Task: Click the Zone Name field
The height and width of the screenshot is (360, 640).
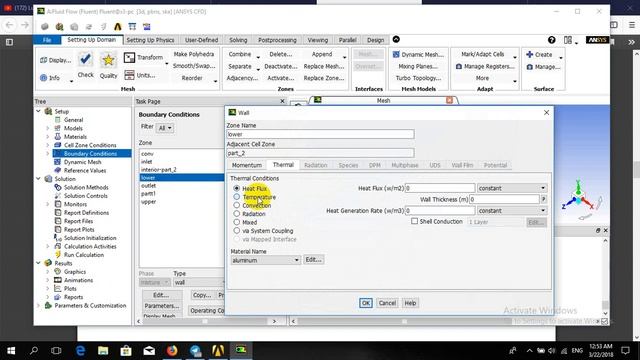Action: (x=320, y=134)
